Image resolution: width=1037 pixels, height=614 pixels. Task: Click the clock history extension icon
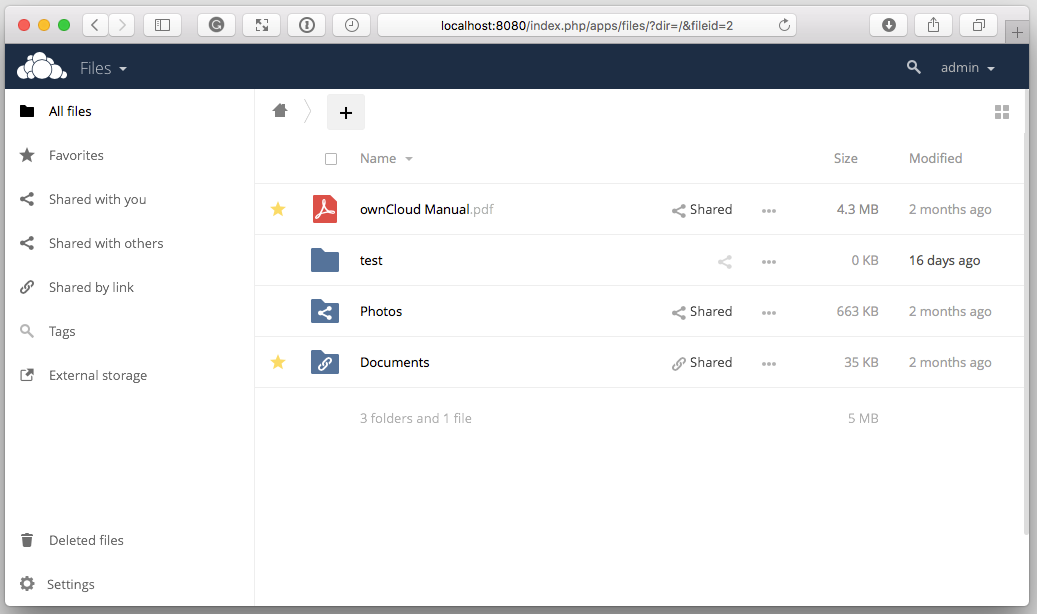tap(352, 25)
